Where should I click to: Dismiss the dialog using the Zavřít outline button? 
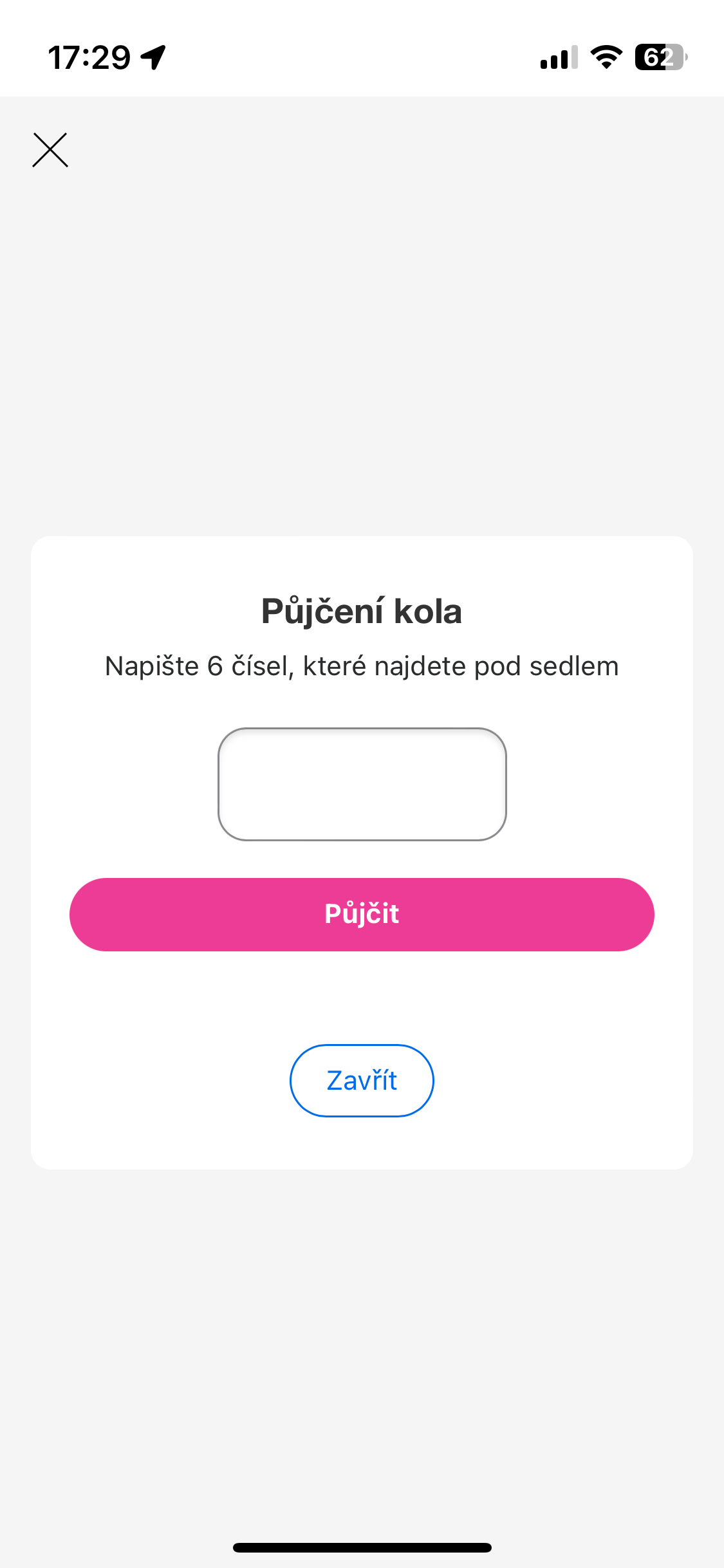[x=362, y=1080]
